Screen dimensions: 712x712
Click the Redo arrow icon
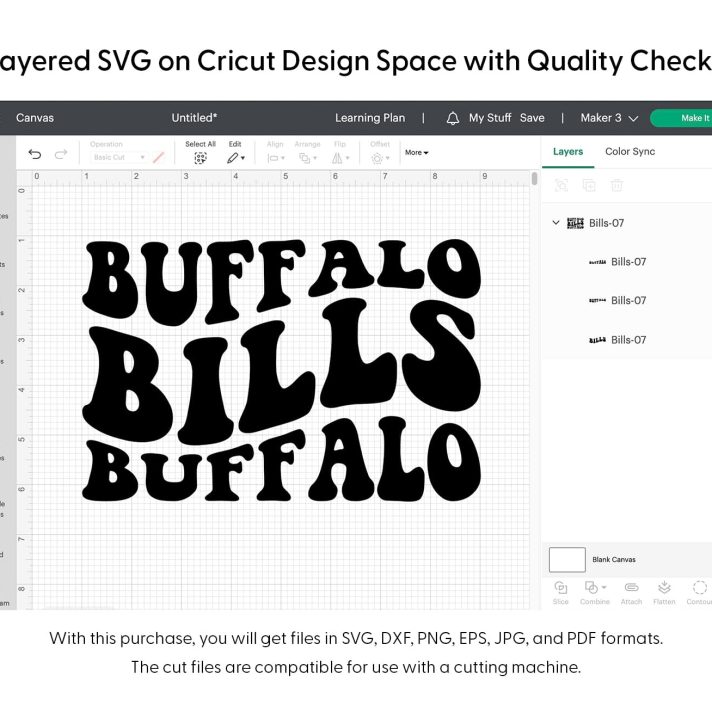[x=61, y=154]
